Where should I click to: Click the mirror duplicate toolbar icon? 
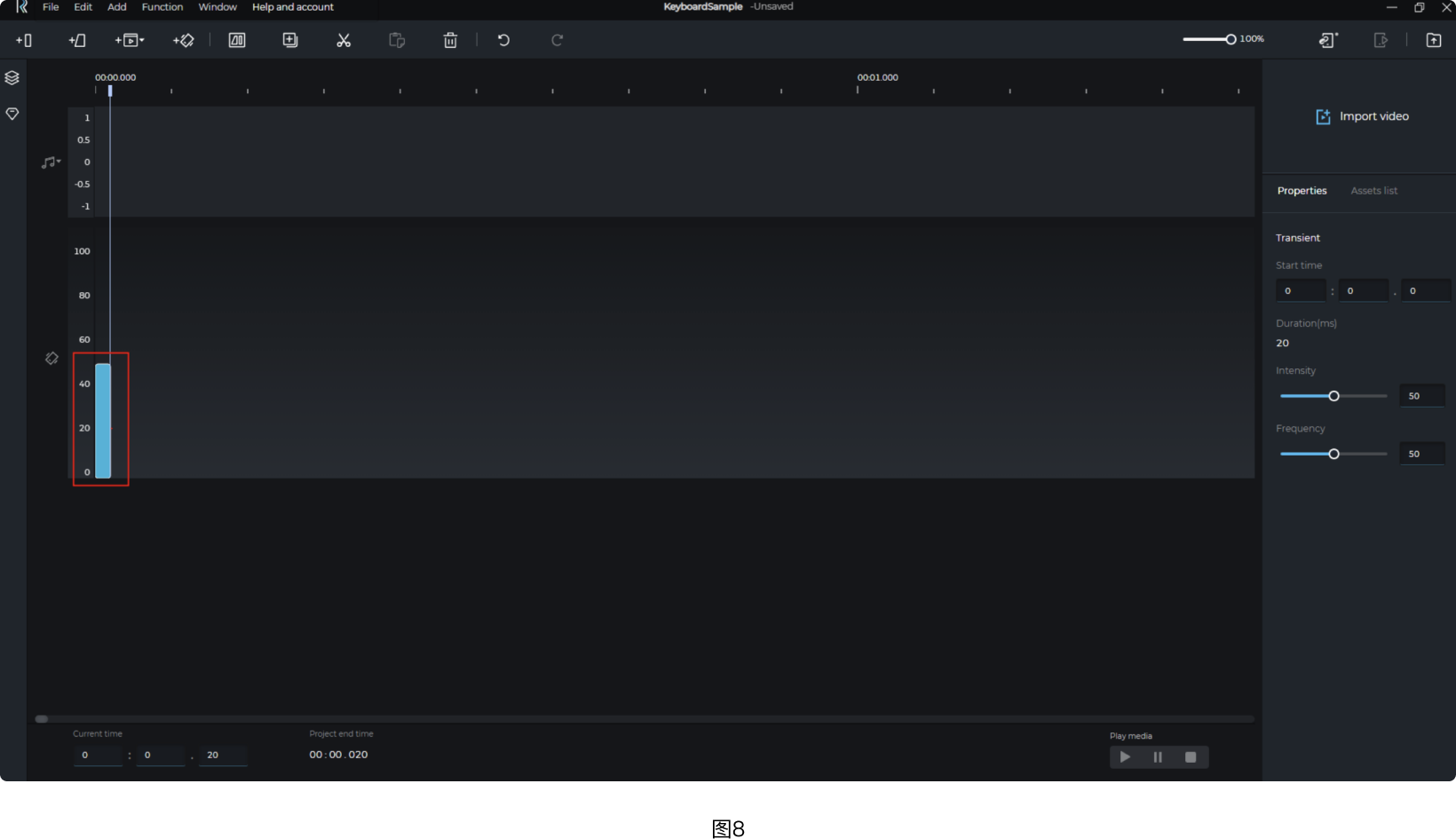[x=237, y=40]
